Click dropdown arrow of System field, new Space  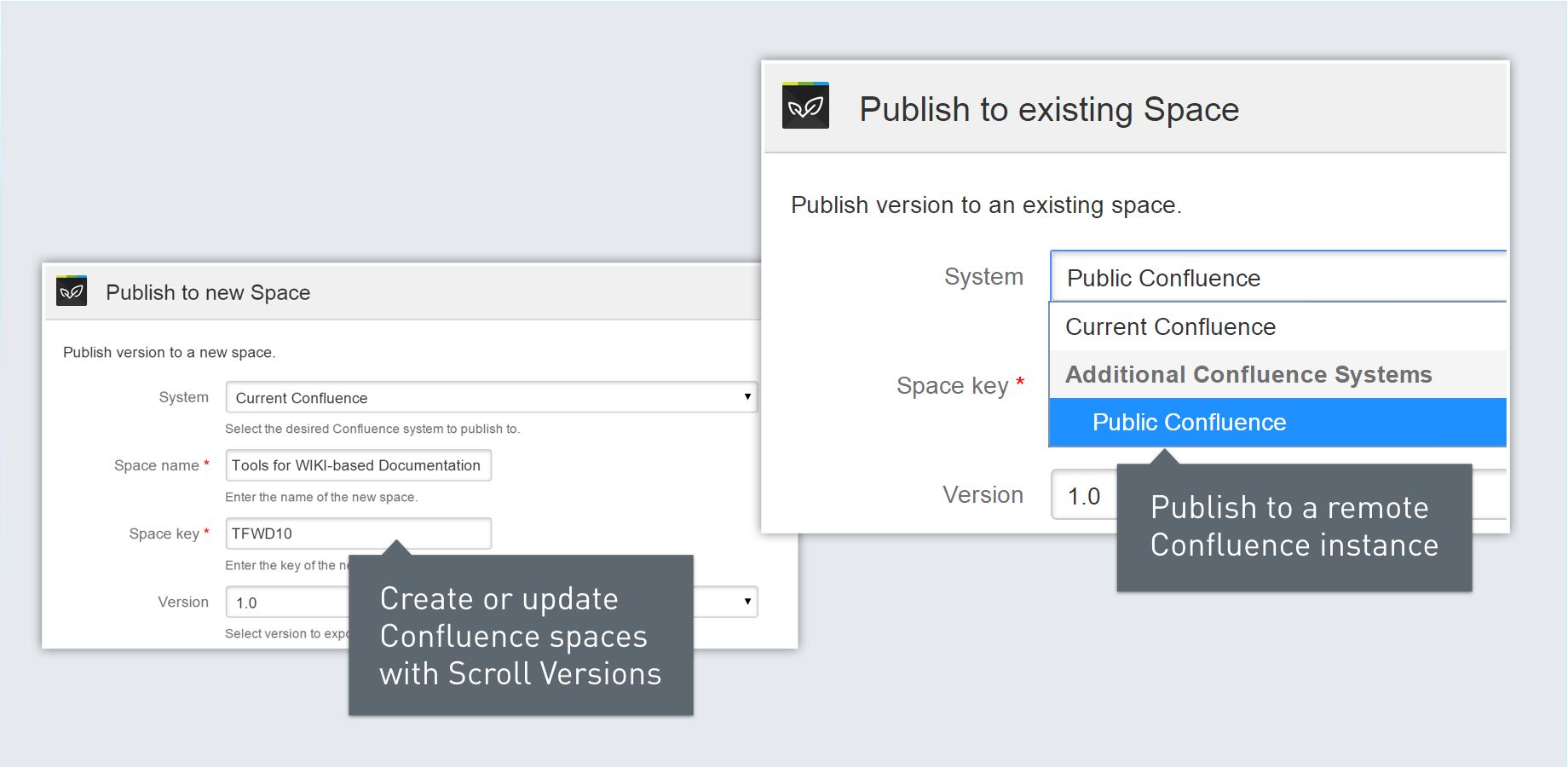point(747,397)
